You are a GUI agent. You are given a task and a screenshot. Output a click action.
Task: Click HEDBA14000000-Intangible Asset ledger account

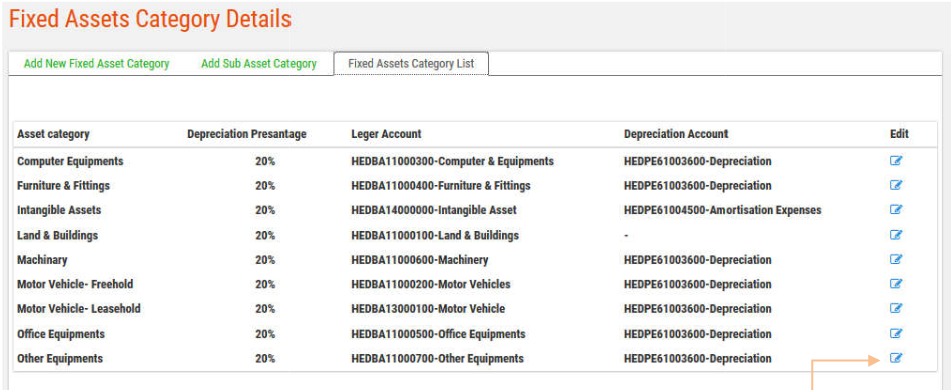434,210
